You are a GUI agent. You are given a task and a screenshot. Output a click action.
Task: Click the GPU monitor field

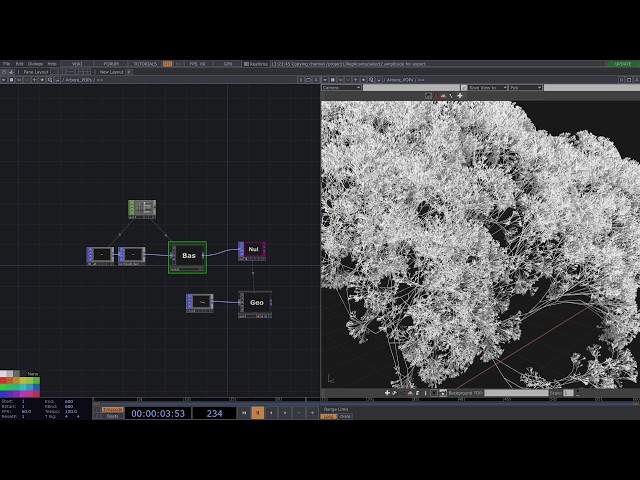pyautogui.click(x=227, y=64)
